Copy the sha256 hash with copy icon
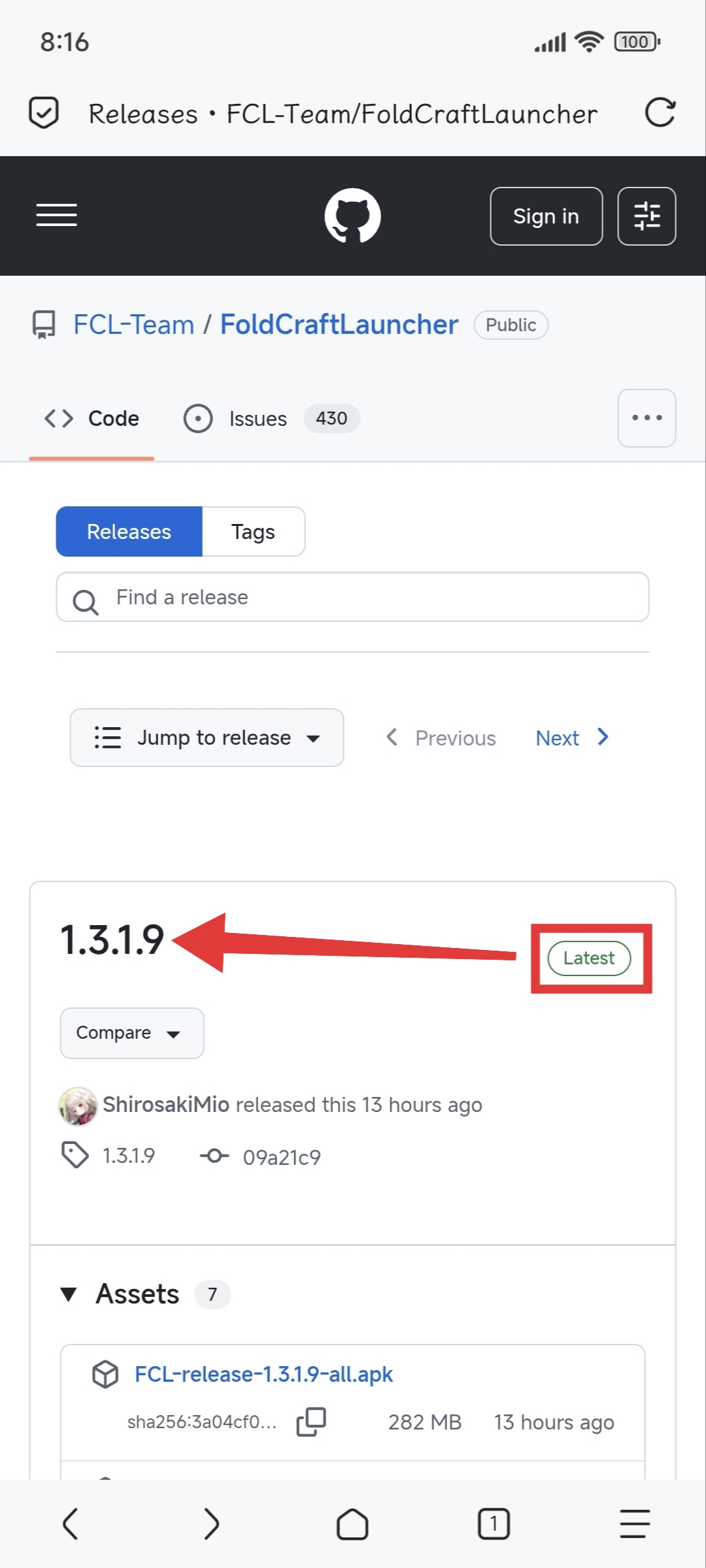Image resolution: width=706 pixels, height=1568 pixels. click(x=311, y=1422)
